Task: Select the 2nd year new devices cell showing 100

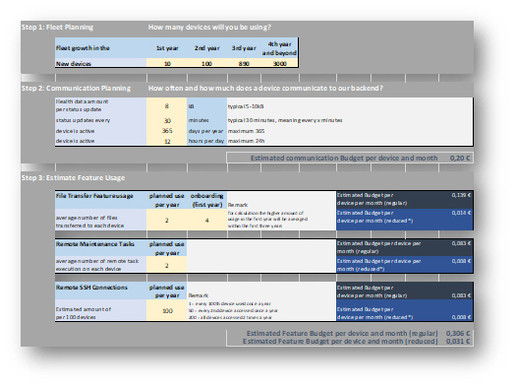Action: pyautogui.click(x=207, y=63)
